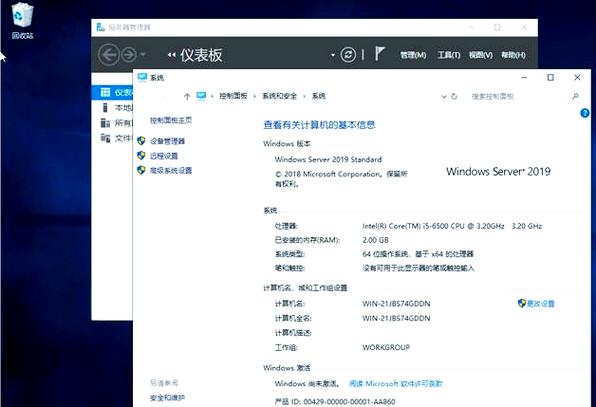Click the Server Manager title bar icon
Viewport: 596px width, 407px height.
100,27
